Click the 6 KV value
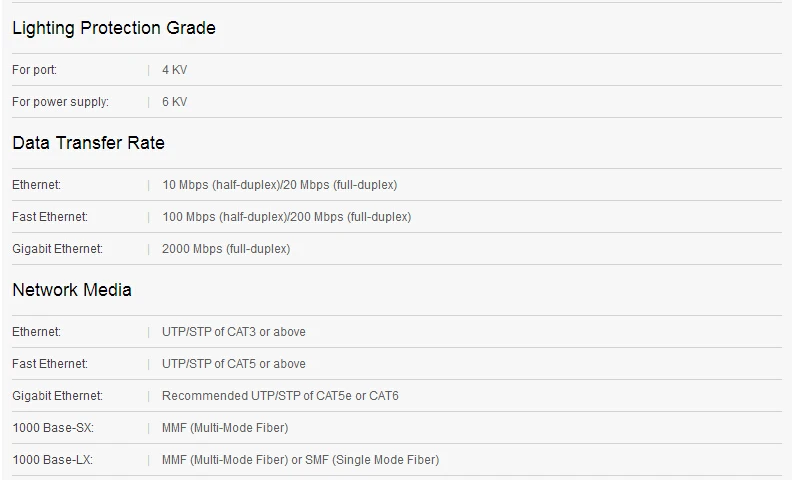 point(174,102)
